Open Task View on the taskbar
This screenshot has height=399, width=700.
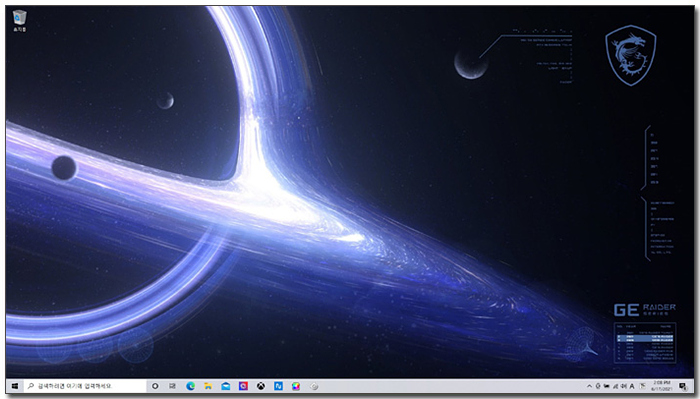[x=172, y=386]
